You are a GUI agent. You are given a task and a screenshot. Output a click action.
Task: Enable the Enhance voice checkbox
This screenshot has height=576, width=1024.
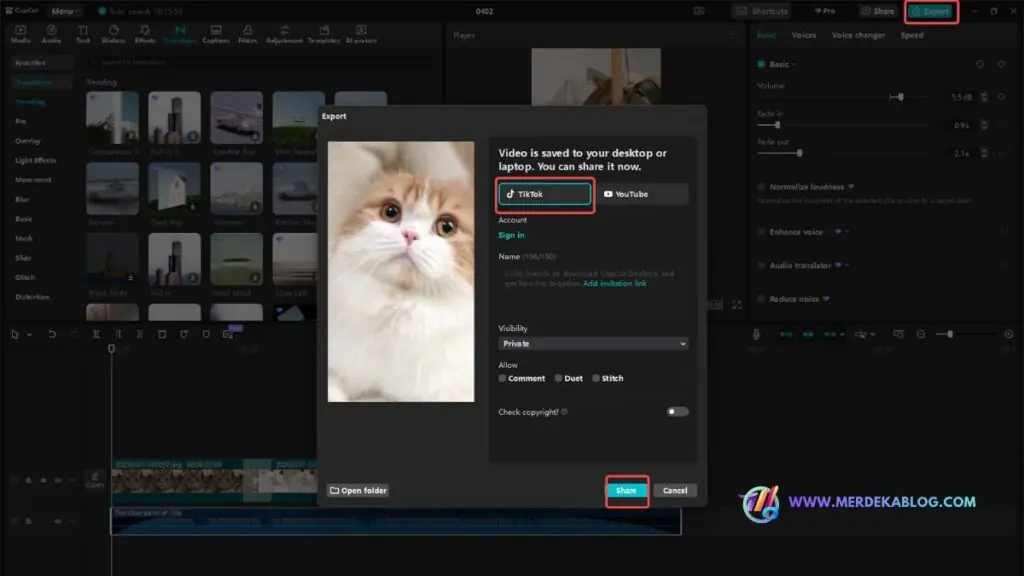point(761,232)
